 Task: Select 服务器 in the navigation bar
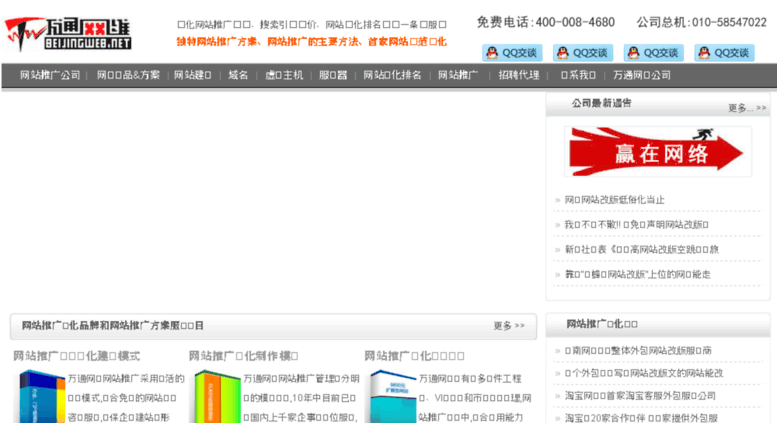(x=333, y=75)
